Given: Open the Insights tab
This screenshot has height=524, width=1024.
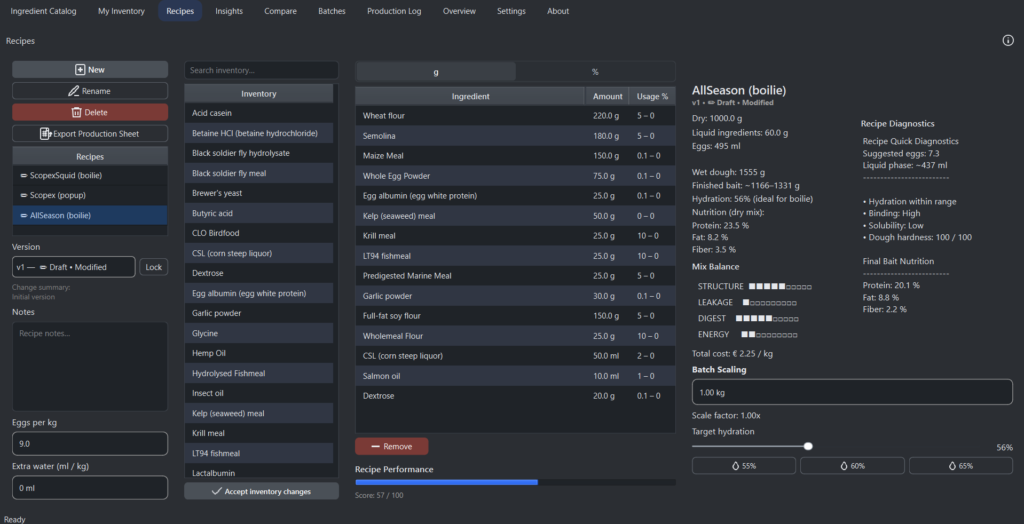Looking at the screenshot, I should [x=229, y=11].
